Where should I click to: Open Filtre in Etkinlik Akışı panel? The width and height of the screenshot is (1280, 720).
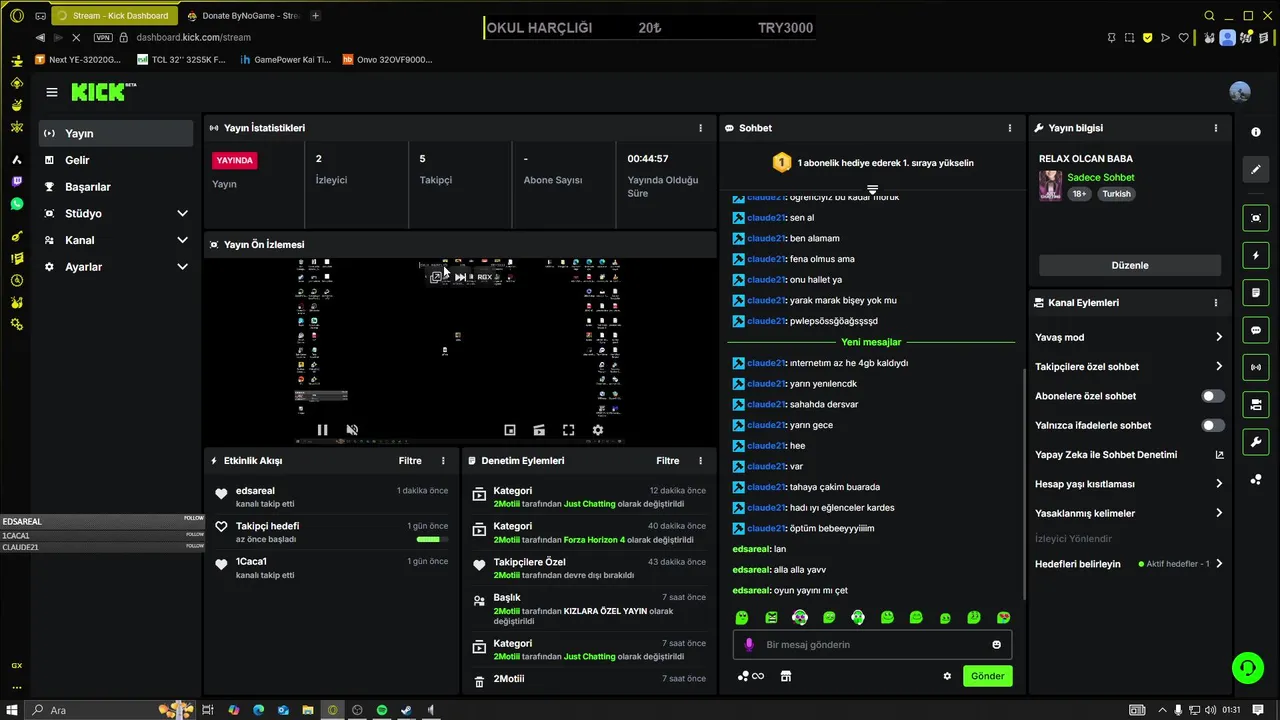click(x=410, y=461)
